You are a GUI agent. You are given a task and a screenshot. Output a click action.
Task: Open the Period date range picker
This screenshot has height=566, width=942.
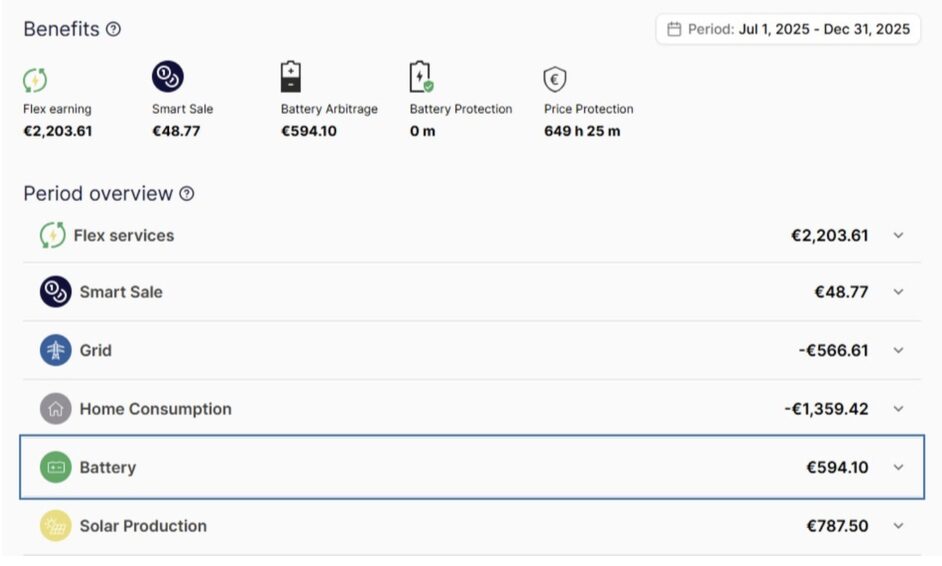(788, 29)
